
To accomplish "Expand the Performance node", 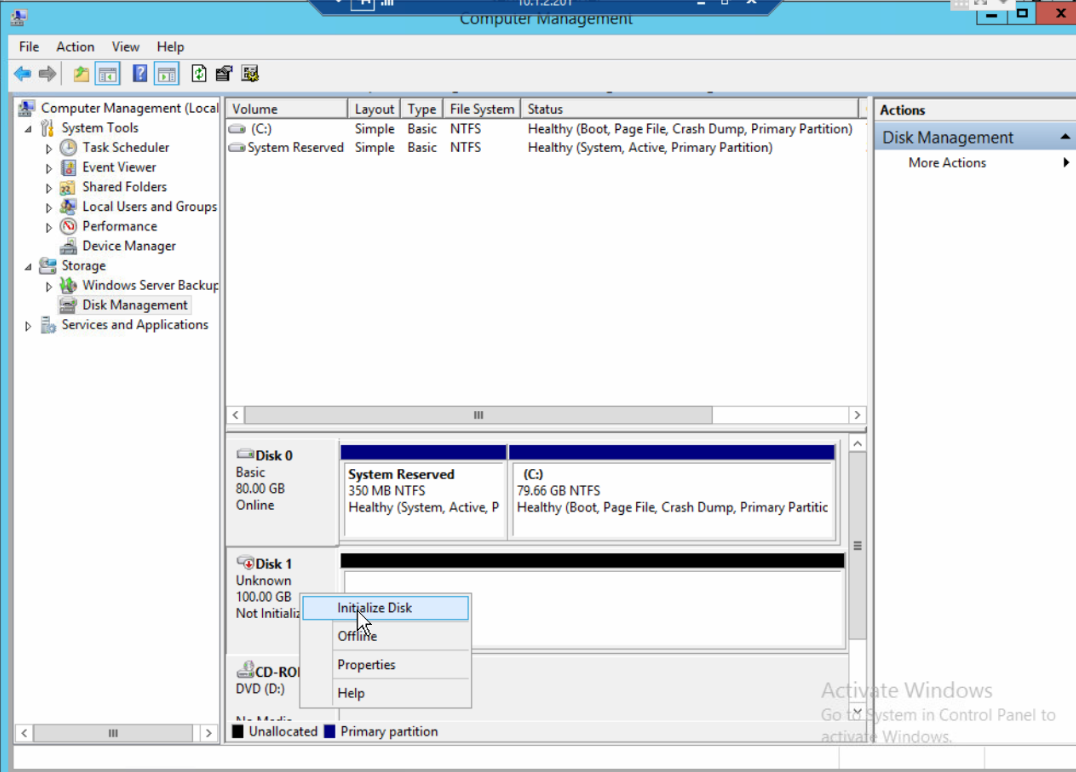I will [x=49, y=227].
